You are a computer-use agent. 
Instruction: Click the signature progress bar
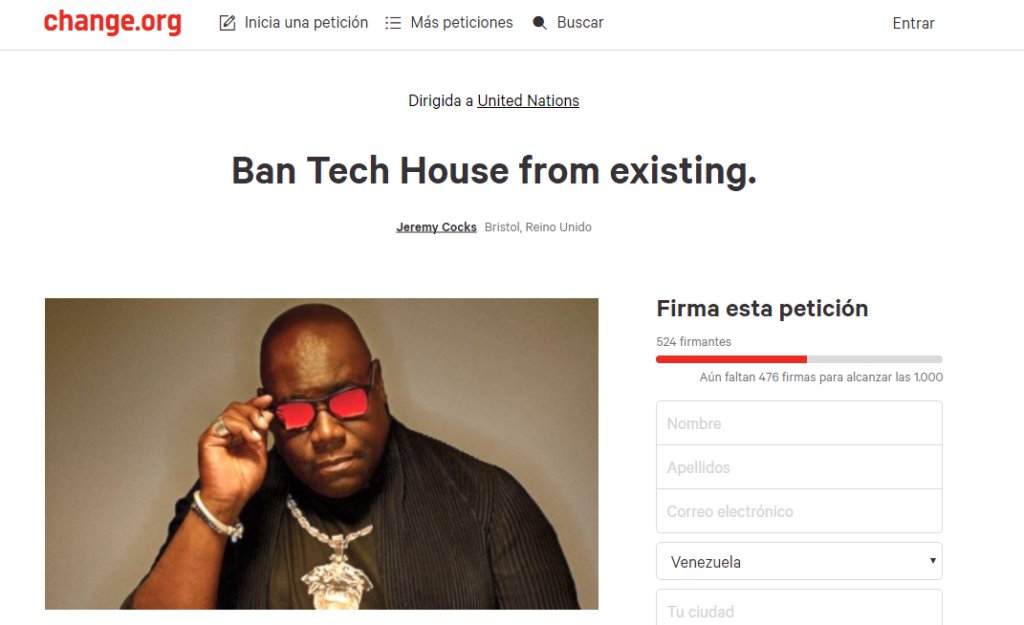(x=799, y=359)
